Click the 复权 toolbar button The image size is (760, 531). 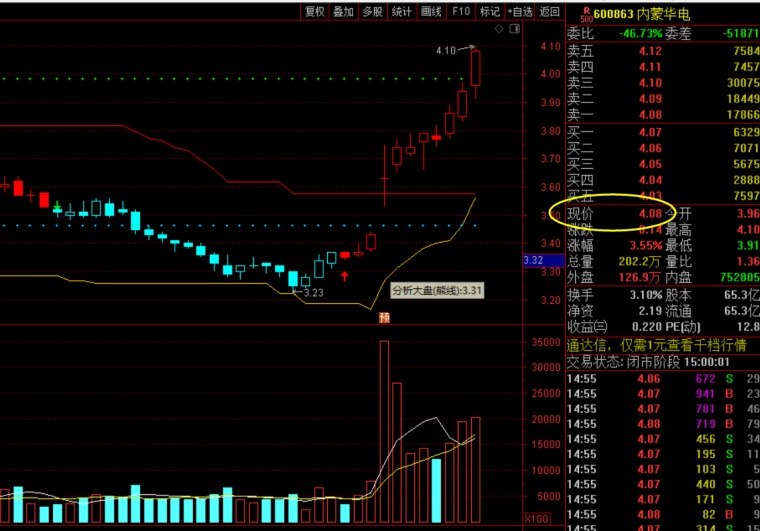[x=315, y=11]
